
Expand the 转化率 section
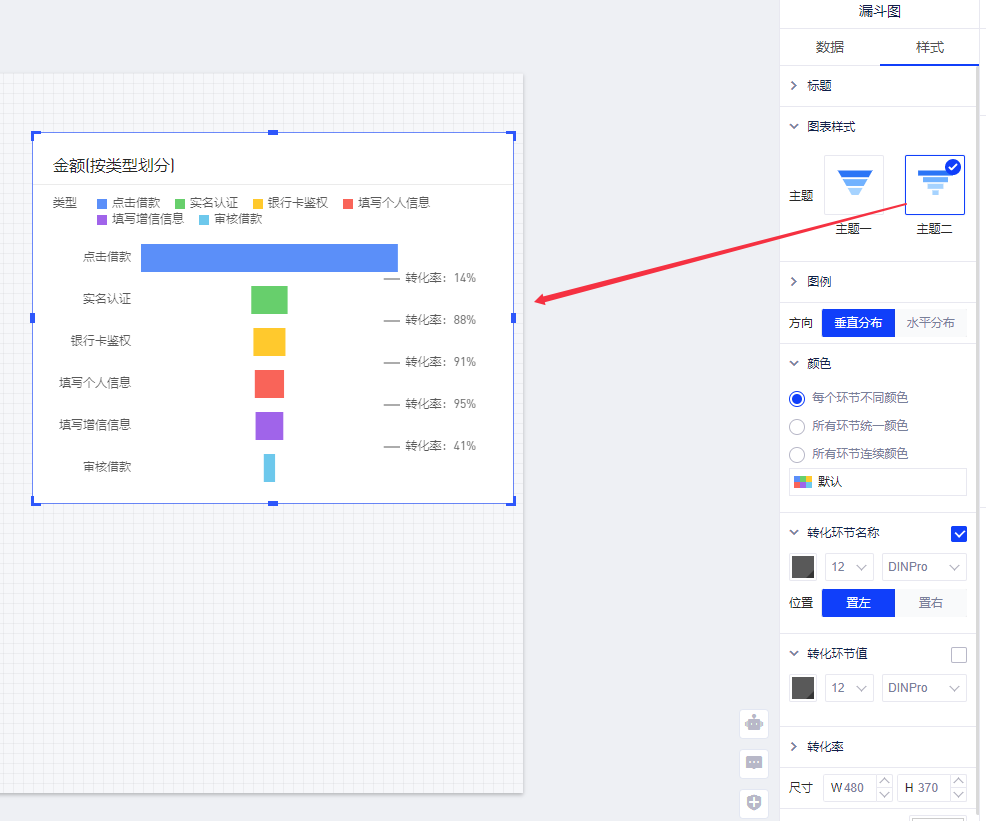[826, 747]
